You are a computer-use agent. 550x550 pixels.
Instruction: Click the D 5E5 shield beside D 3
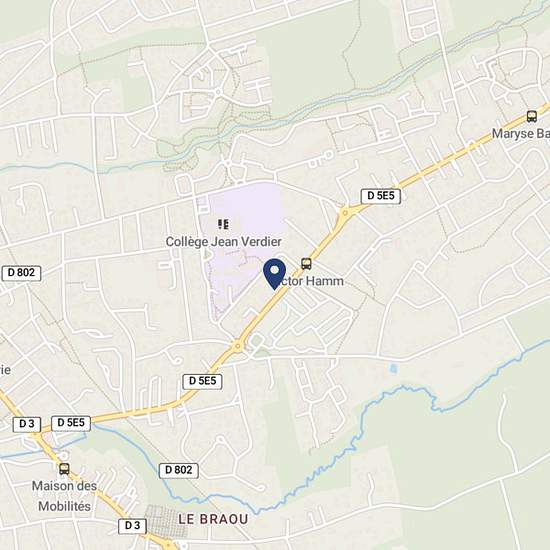click(x=71, y=423)
